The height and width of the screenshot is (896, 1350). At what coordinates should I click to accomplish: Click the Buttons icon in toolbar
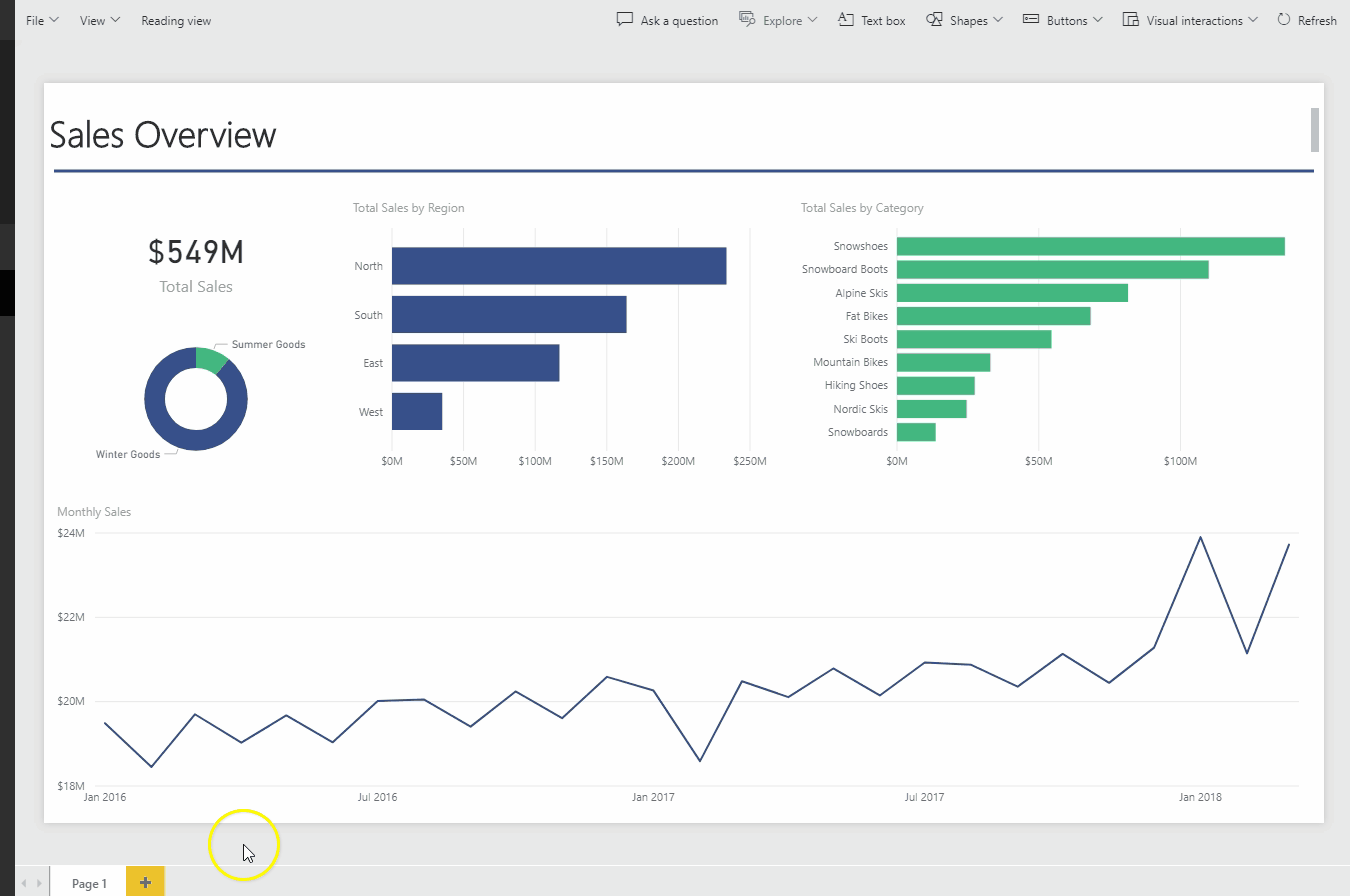pos(1031,19)
